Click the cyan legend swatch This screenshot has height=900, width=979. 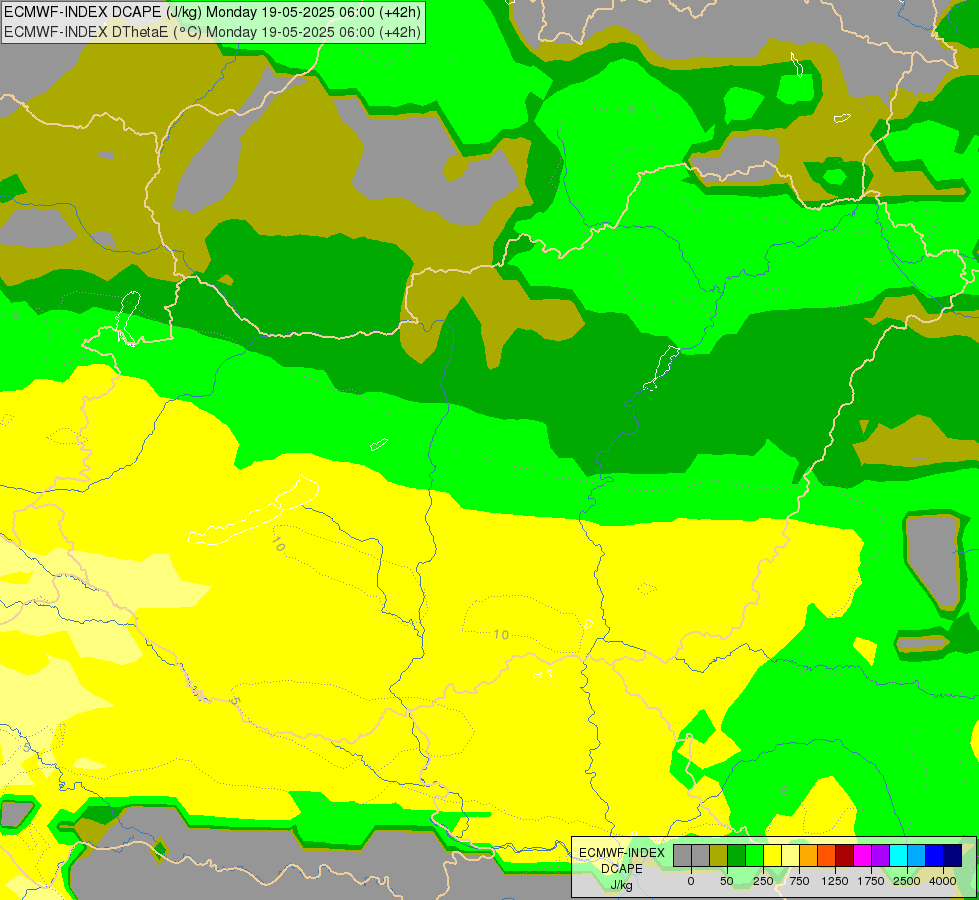coord(898,856)
